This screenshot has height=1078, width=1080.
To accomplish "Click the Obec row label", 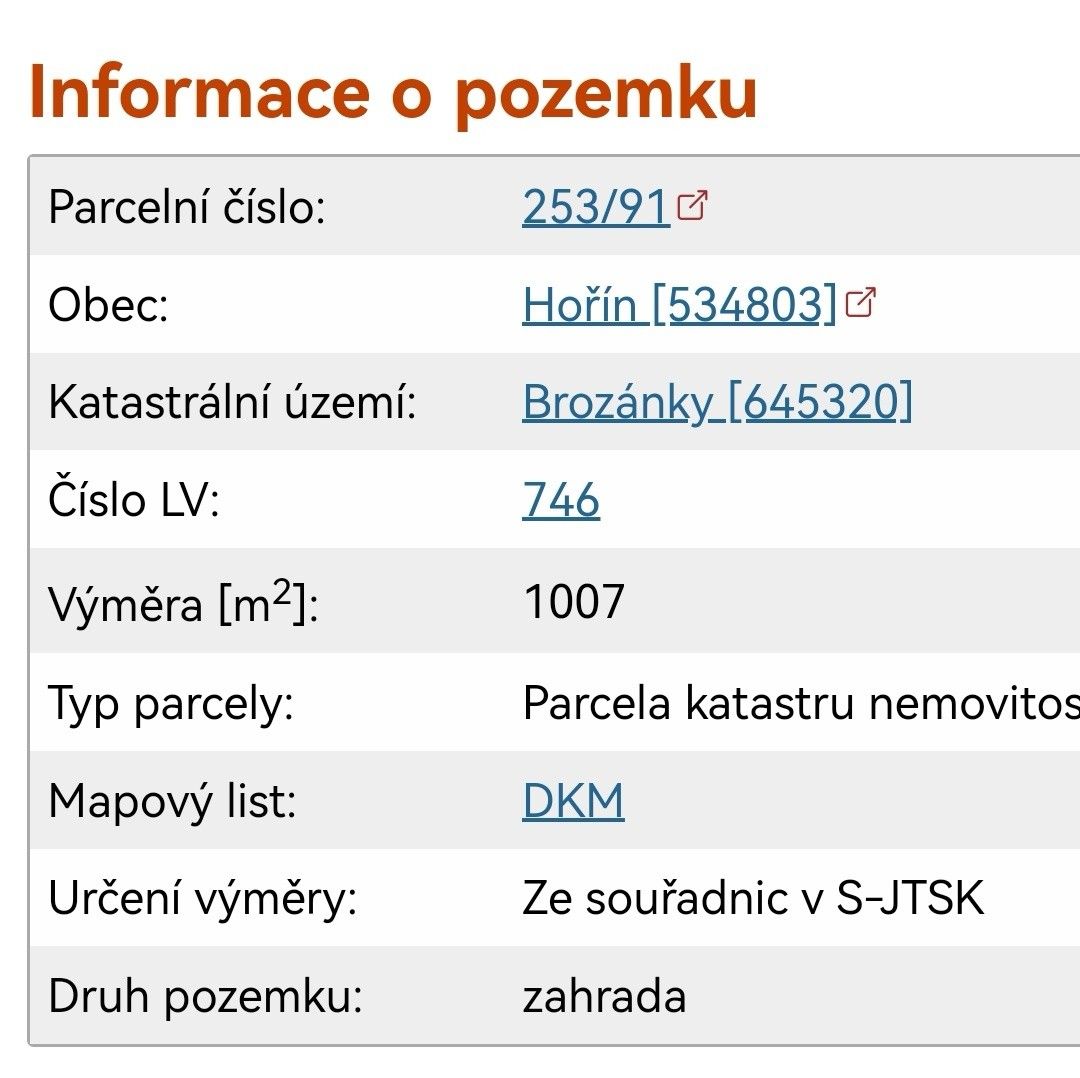I will 109,303.
